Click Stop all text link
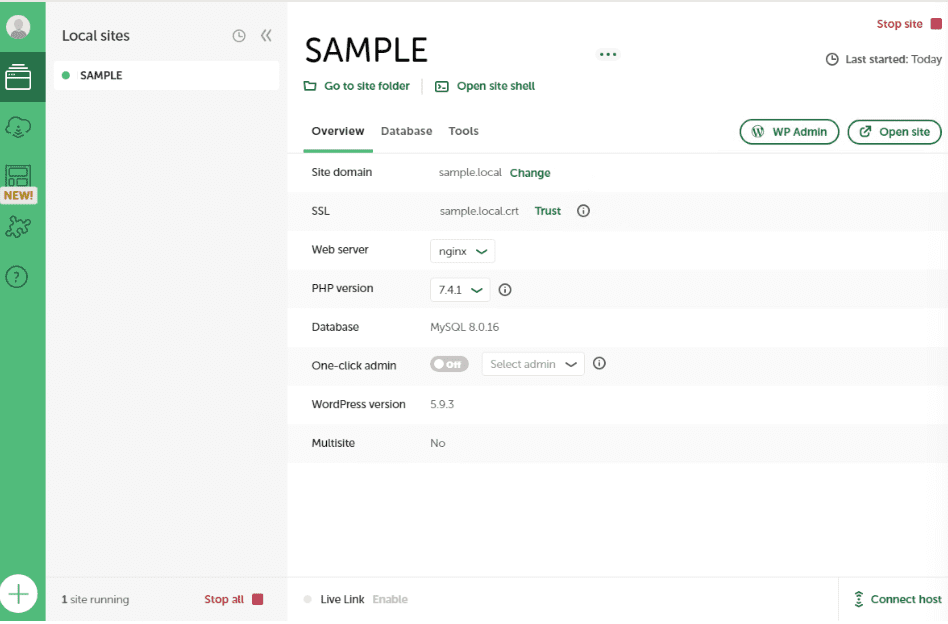Screen dimensions: 948x624 (x=224, y=599)
